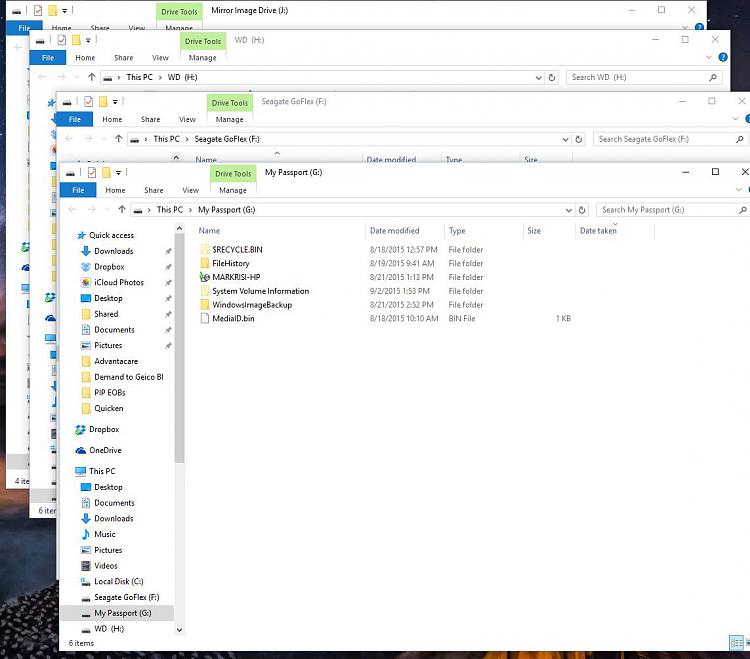
Task: Open Videos under This PC
Action: pos(106,566)
